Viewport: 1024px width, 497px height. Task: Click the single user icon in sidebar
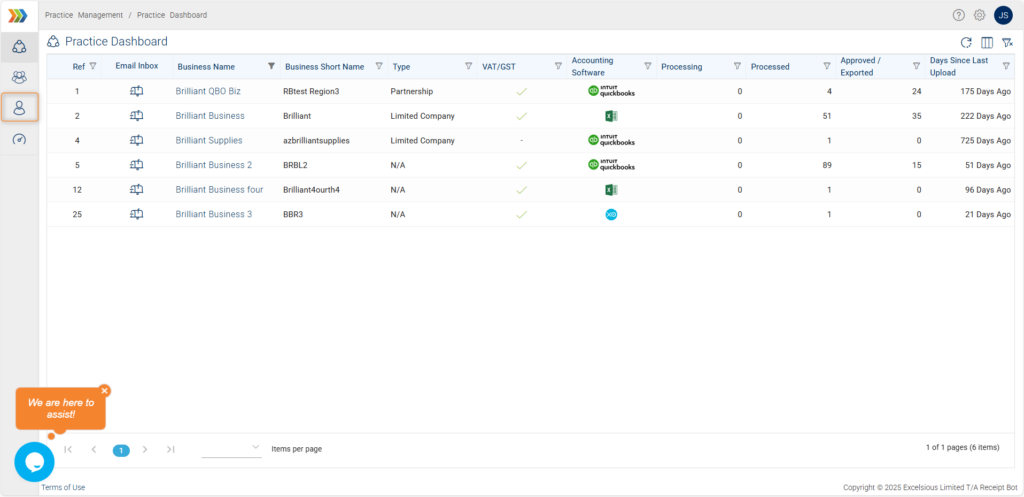[19, 108]
